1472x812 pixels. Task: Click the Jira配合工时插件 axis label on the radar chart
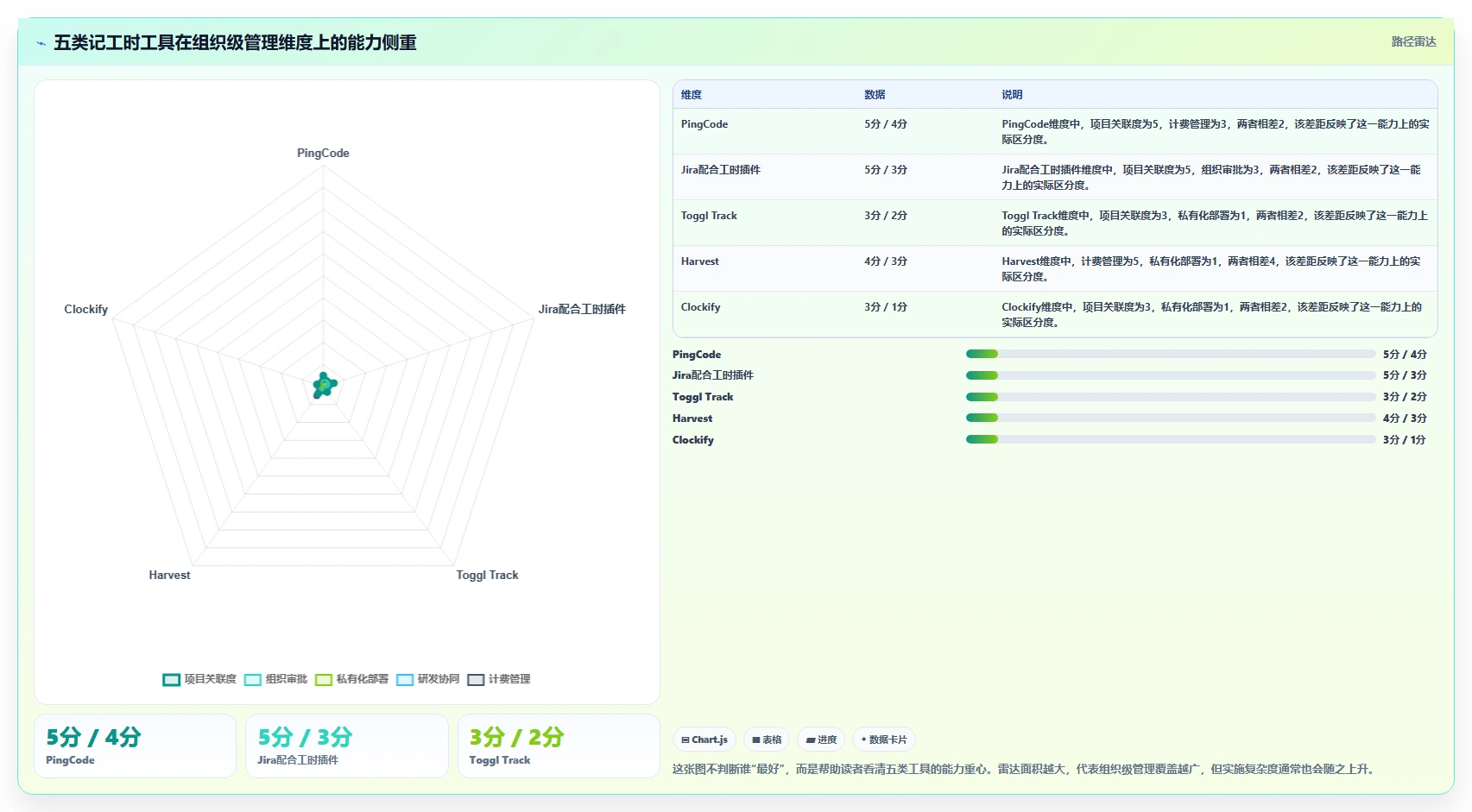click(x=582, y=309)
